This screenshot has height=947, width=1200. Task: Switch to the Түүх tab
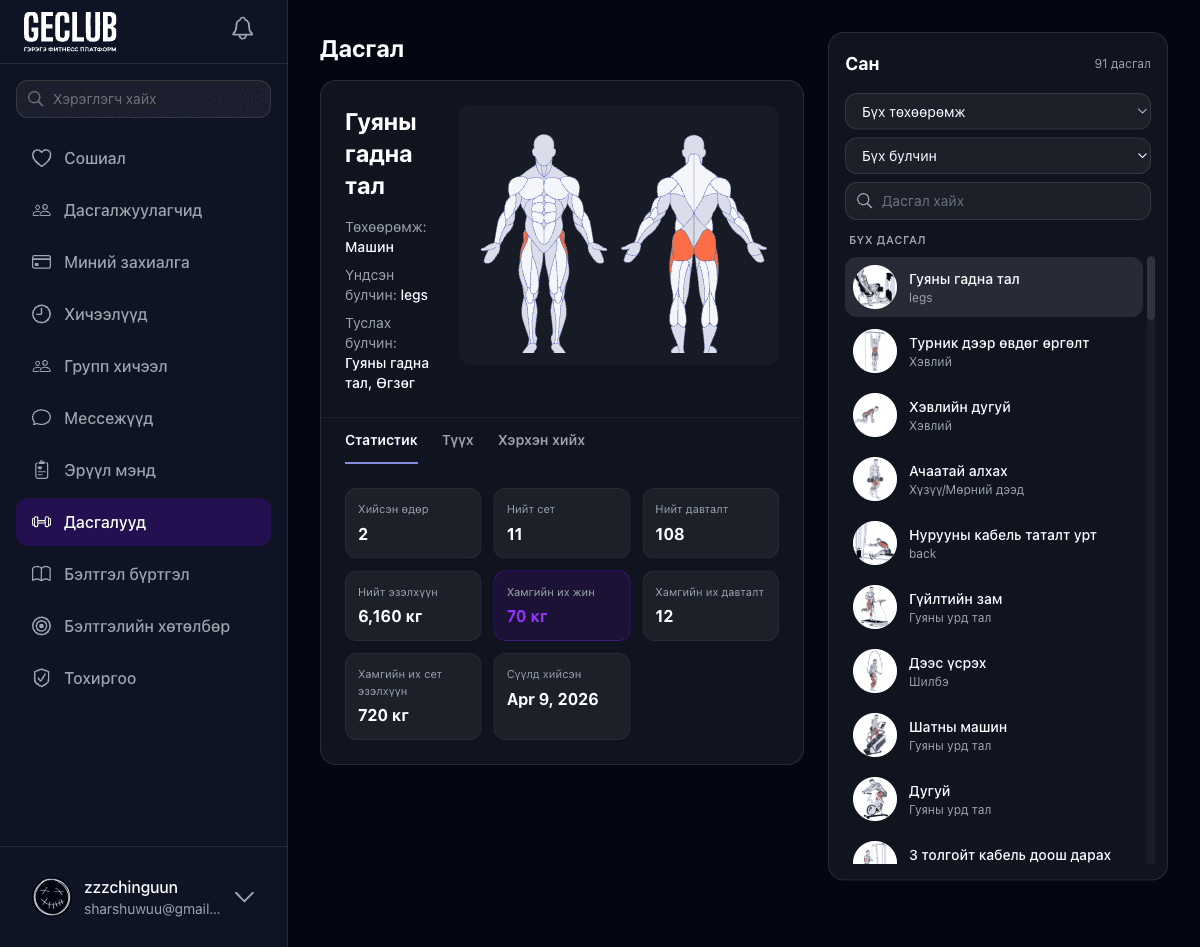(x=458, y=440)
